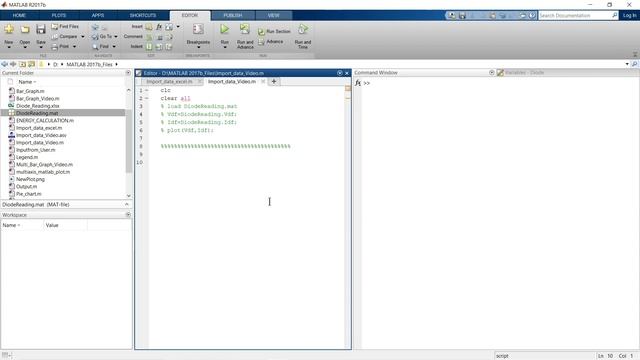
Task: Select ENERGY_CALCULATION.m file
Action: click(x=44, y=121)
